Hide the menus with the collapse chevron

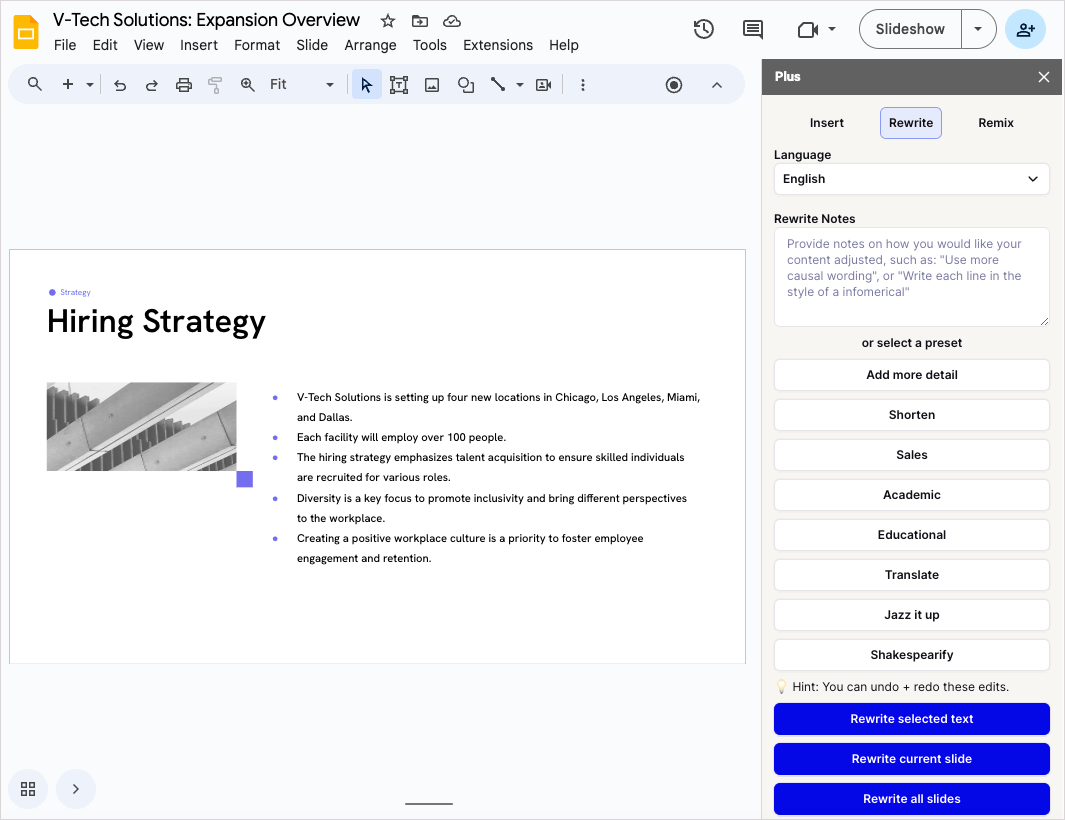(717, 85)
